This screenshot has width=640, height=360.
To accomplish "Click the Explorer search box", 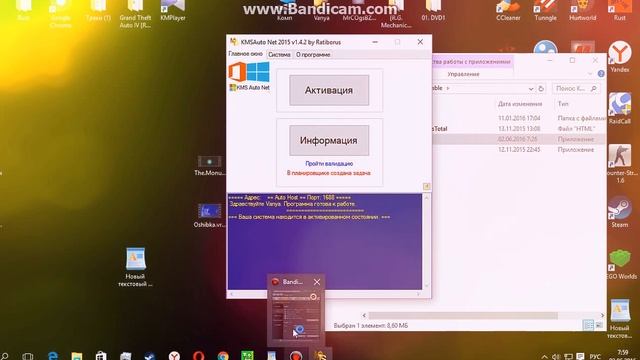I will pyautogui.click(x=576, y=88).
